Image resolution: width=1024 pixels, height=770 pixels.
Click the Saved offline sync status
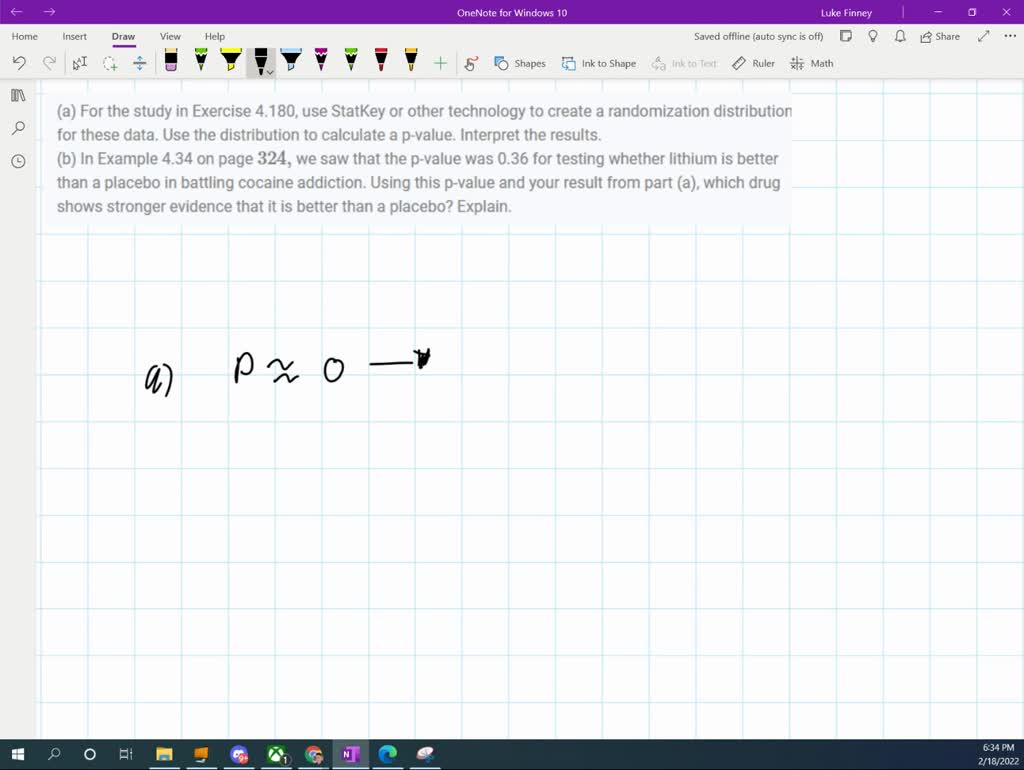758,37
